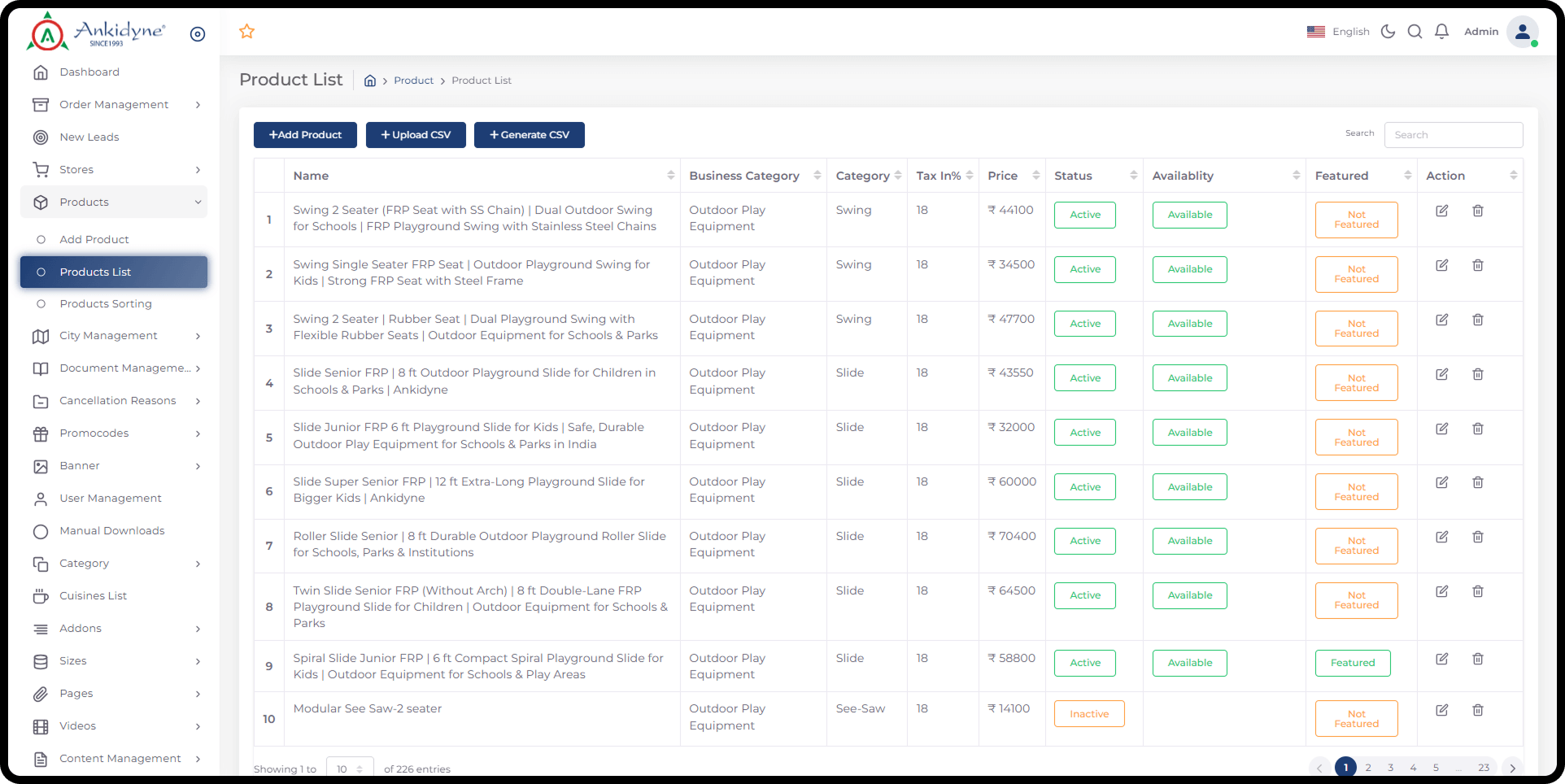Screen dimensions: 1565x784
Task: Open the English language selector
Action: coord(1338,32)
